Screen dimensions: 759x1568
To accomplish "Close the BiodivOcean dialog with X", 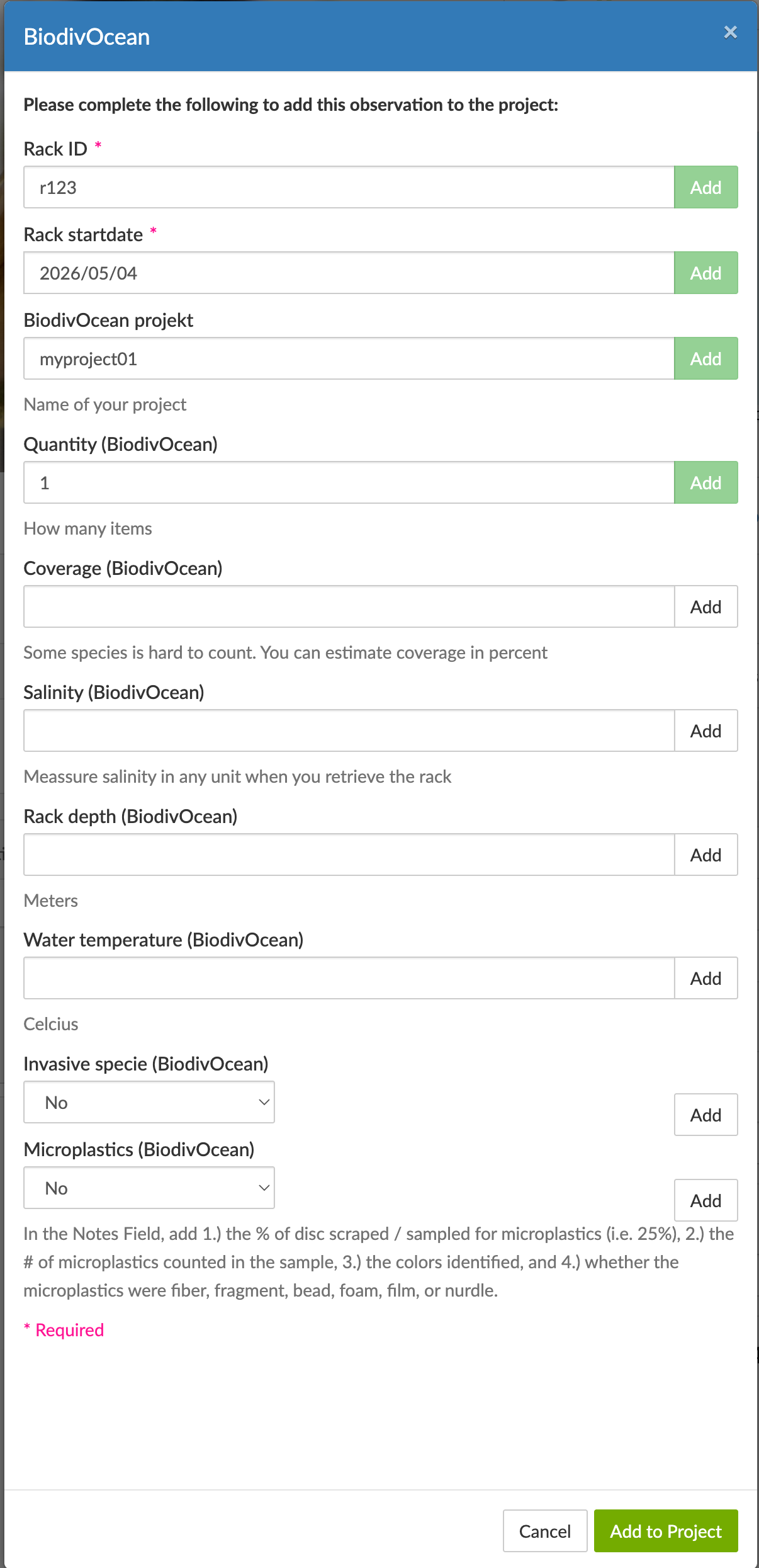I will (x=730, y=32).
